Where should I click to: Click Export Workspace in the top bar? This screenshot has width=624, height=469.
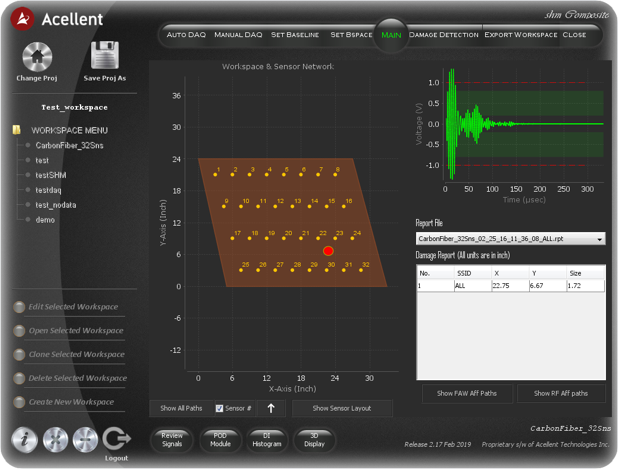(x=521, y=35)
